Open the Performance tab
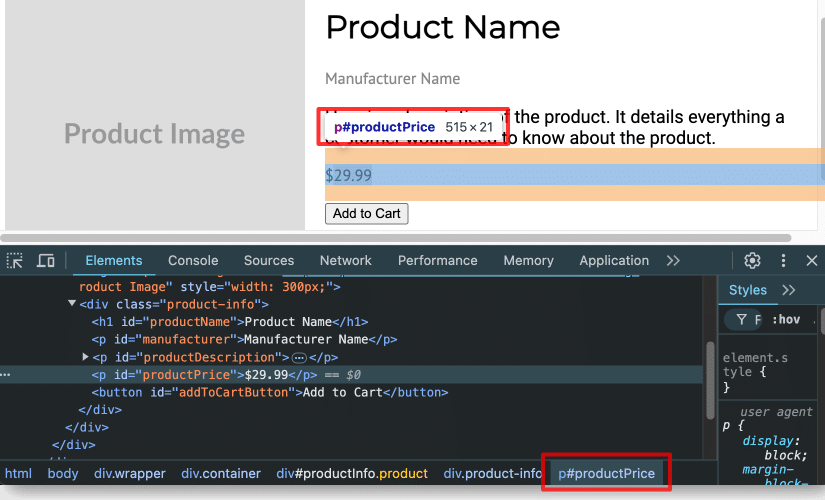This screenshot has height=500, width=825. (x=438, y=261)
